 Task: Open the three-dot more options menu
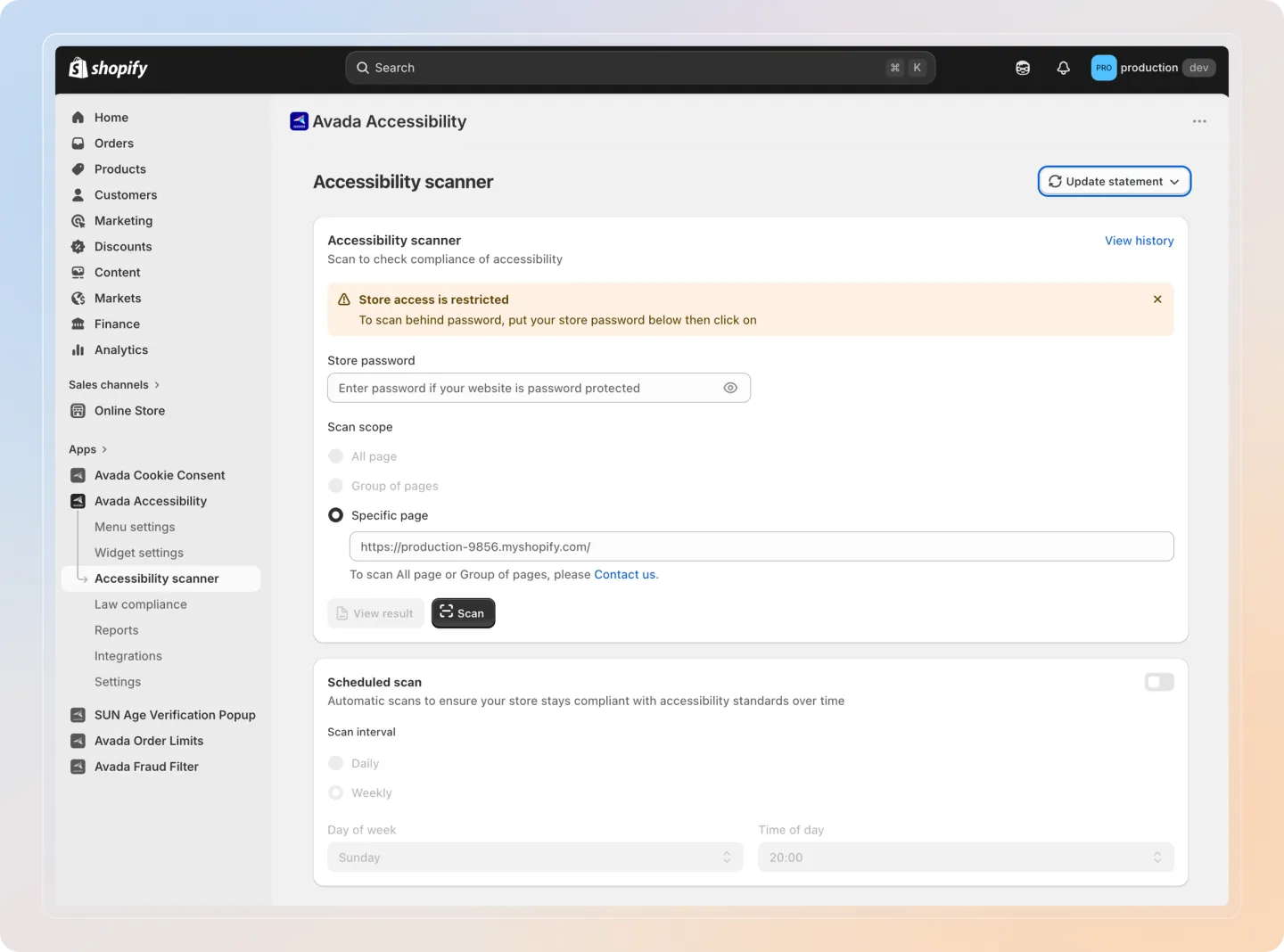coord(1199,121)
